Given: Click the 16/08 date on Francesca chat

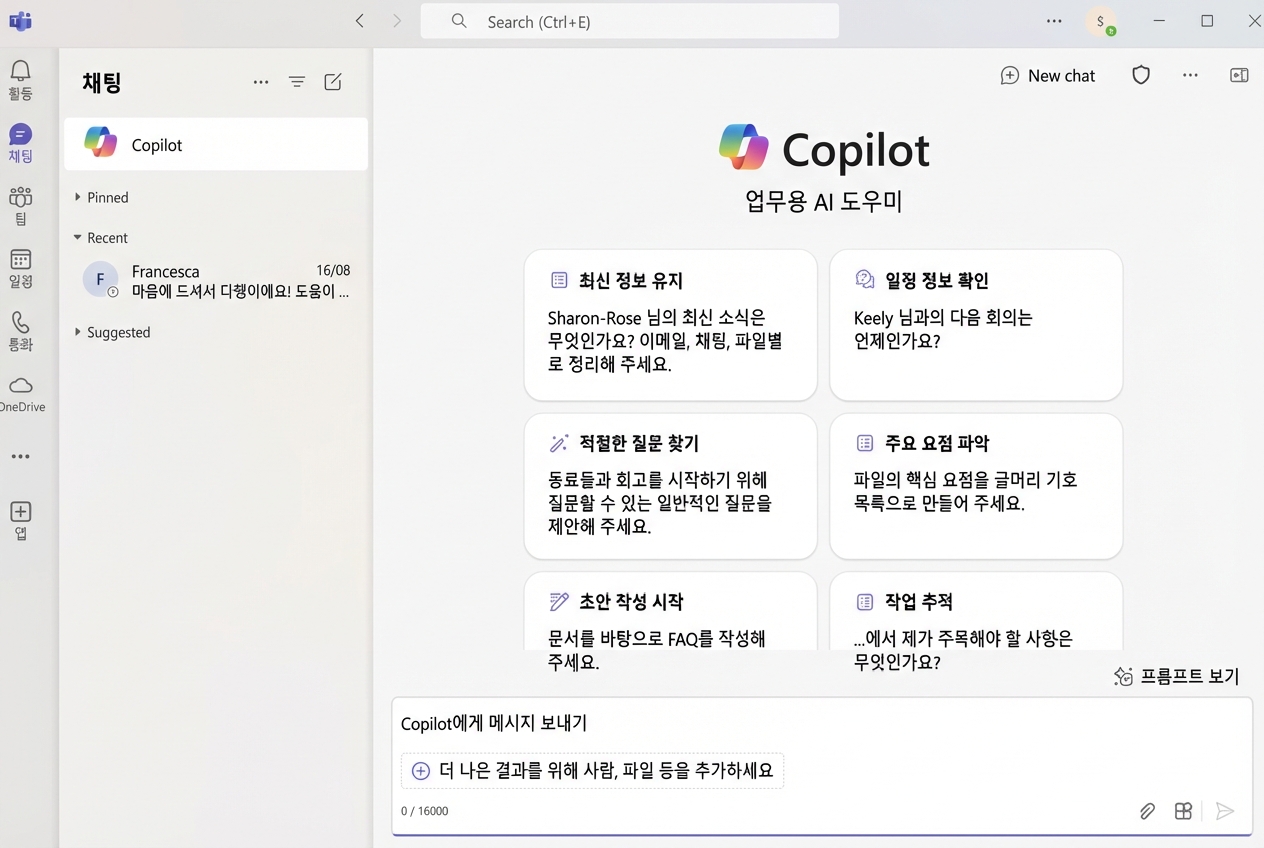Looking at the screenshot, I should click(x=333, y=270).
